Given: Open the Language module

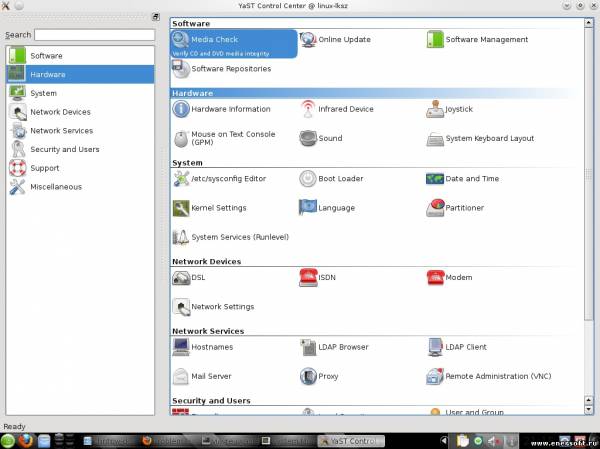Looking at the screenshot, I should pos(327,208).
